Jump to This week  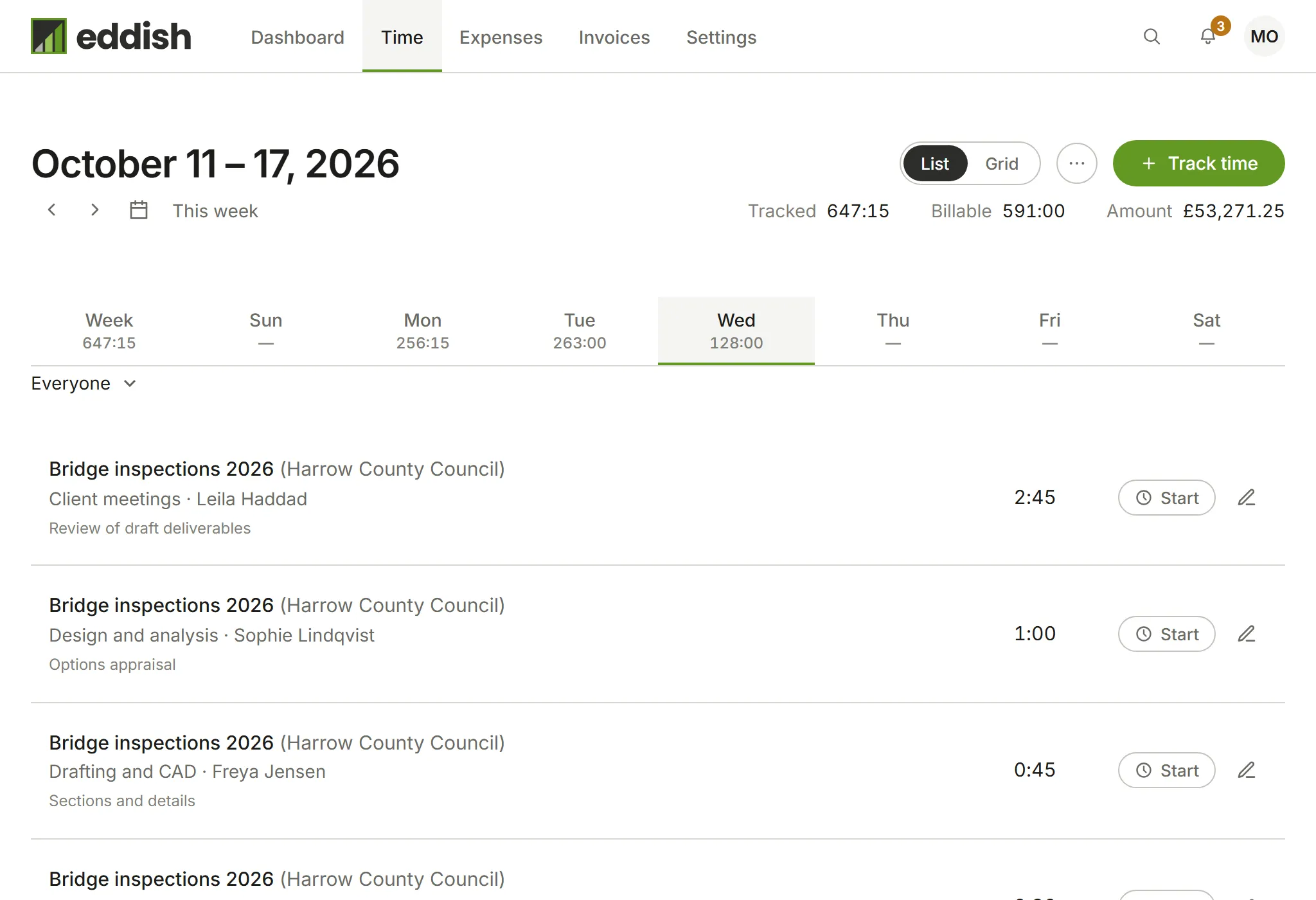pos(215,211)
